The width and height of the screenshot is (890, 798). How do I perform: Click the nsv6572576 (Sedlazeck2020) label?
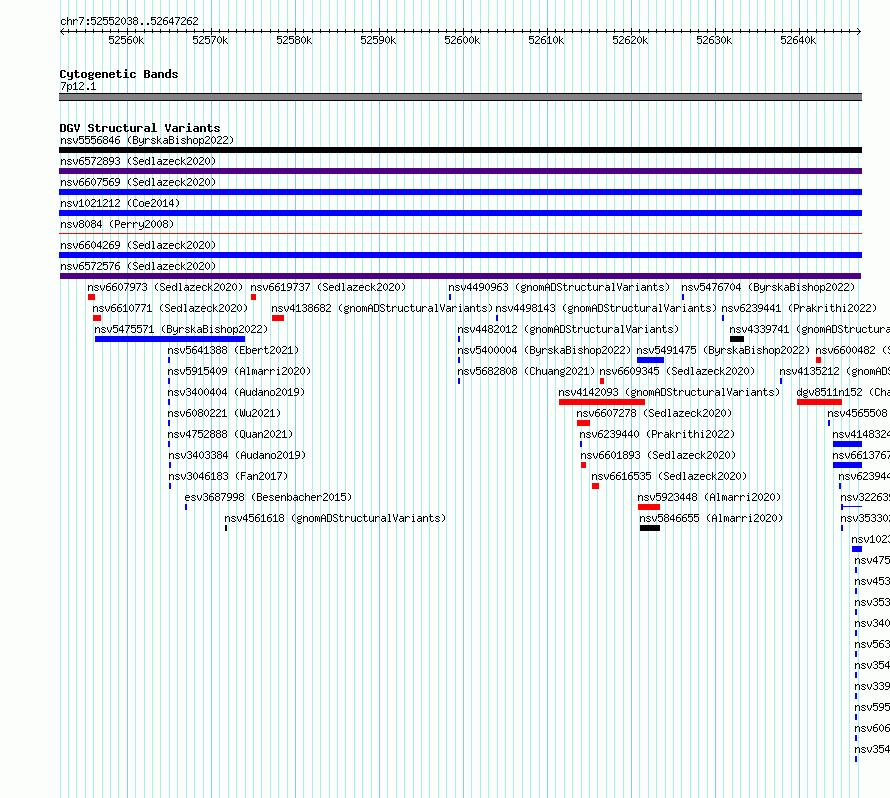click(138, 266)
